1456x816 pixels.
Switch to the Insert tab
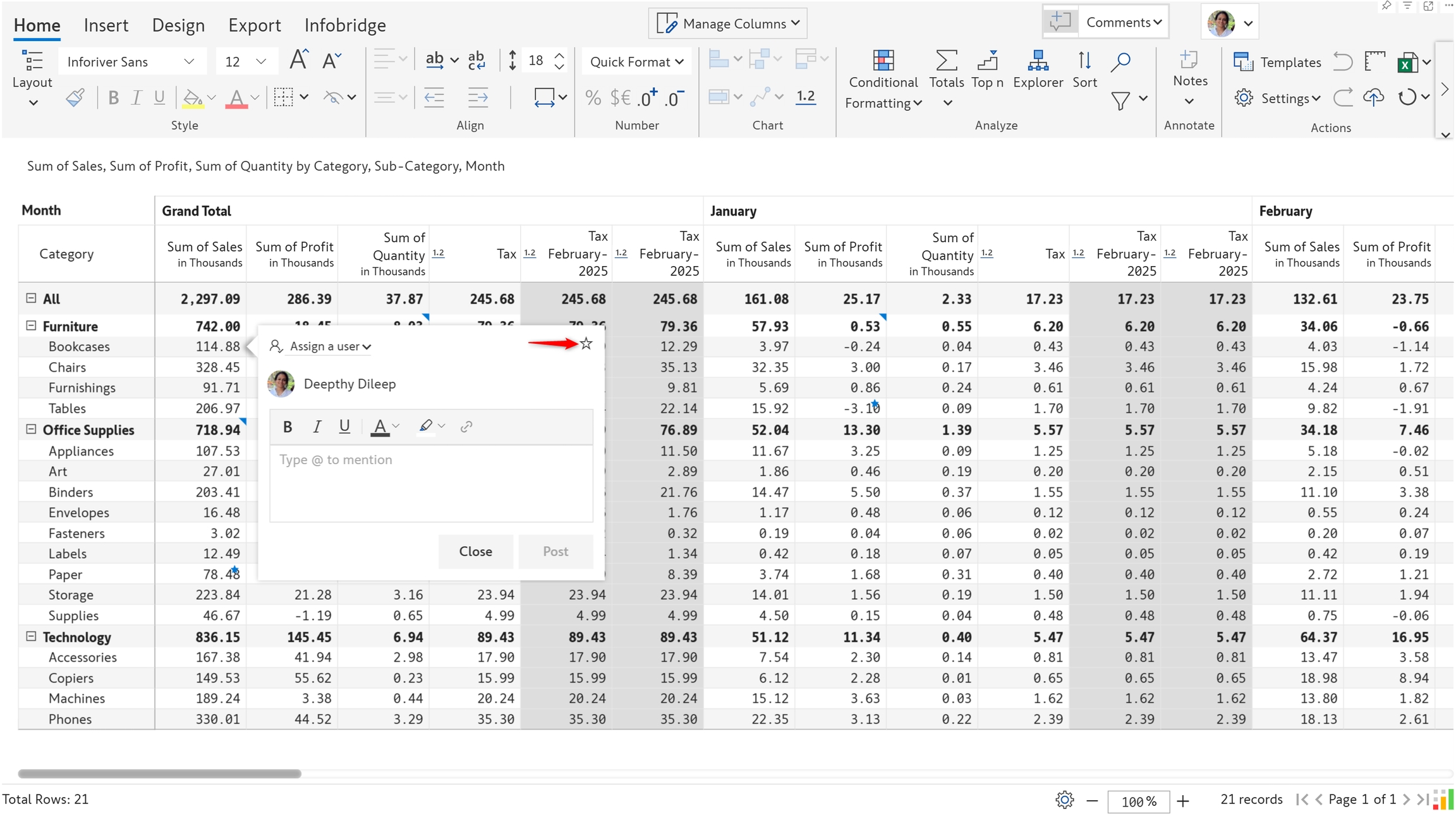pos(106,25)
